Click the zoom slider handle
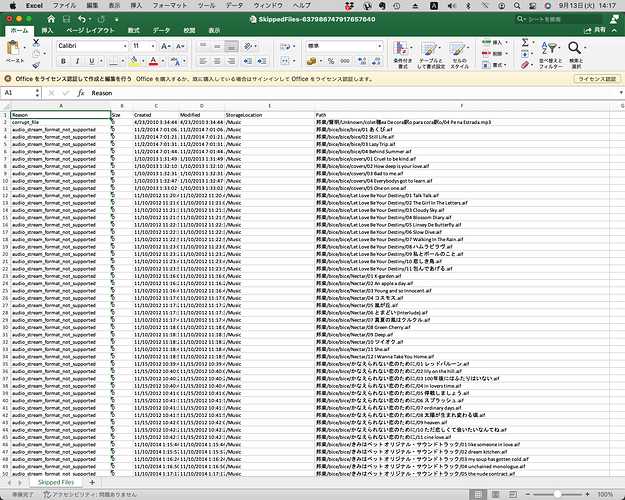Viewport: 625px width, 500px height. coord(557,494)
